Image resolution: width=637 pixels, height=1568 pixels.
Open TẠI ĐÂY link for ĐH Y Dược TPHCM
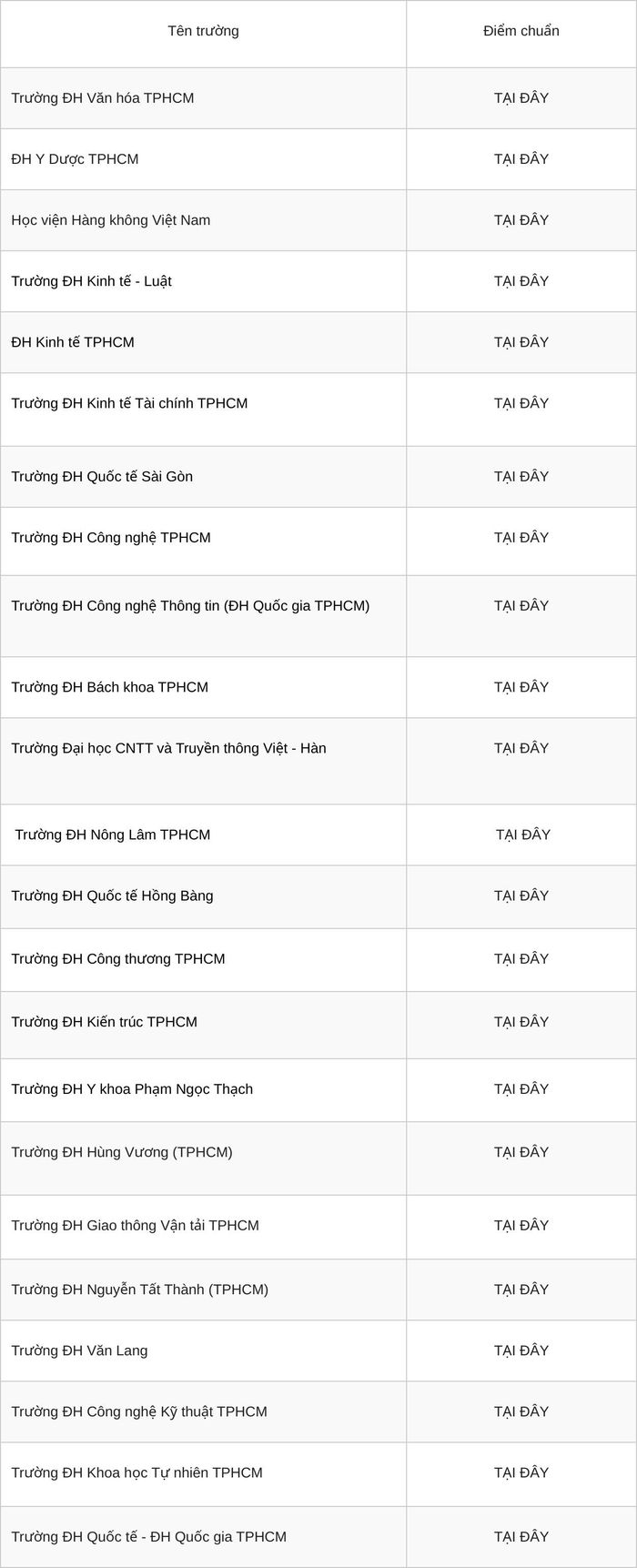coord(521,159)
